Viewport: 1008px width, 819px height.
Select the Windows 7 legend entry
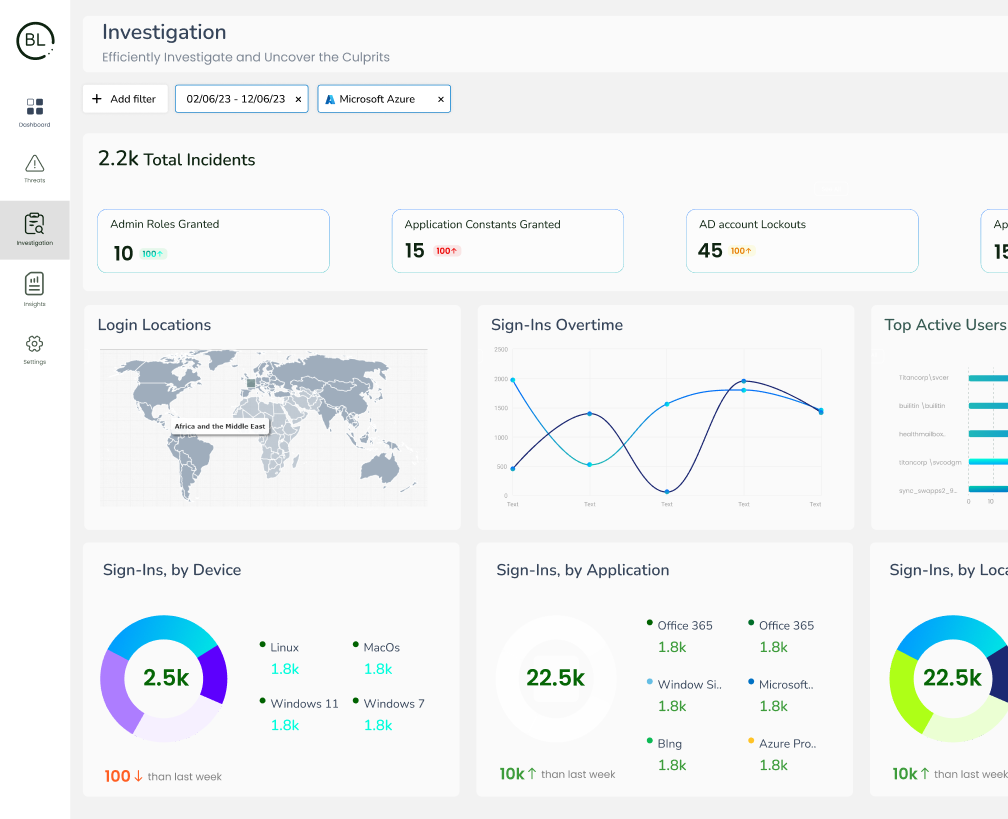[x=389, y=714]
